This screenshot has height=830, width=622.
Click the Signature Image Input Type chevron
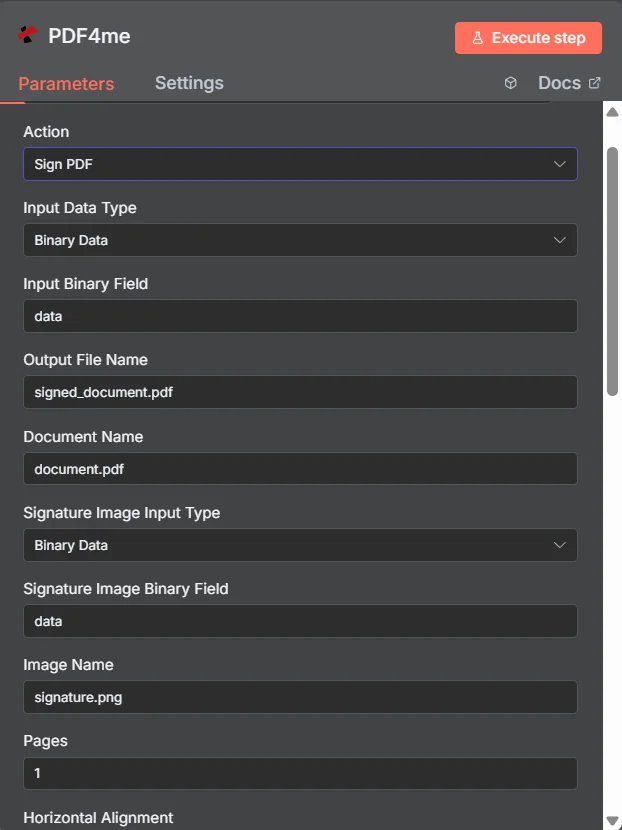[x=560, y=545]
